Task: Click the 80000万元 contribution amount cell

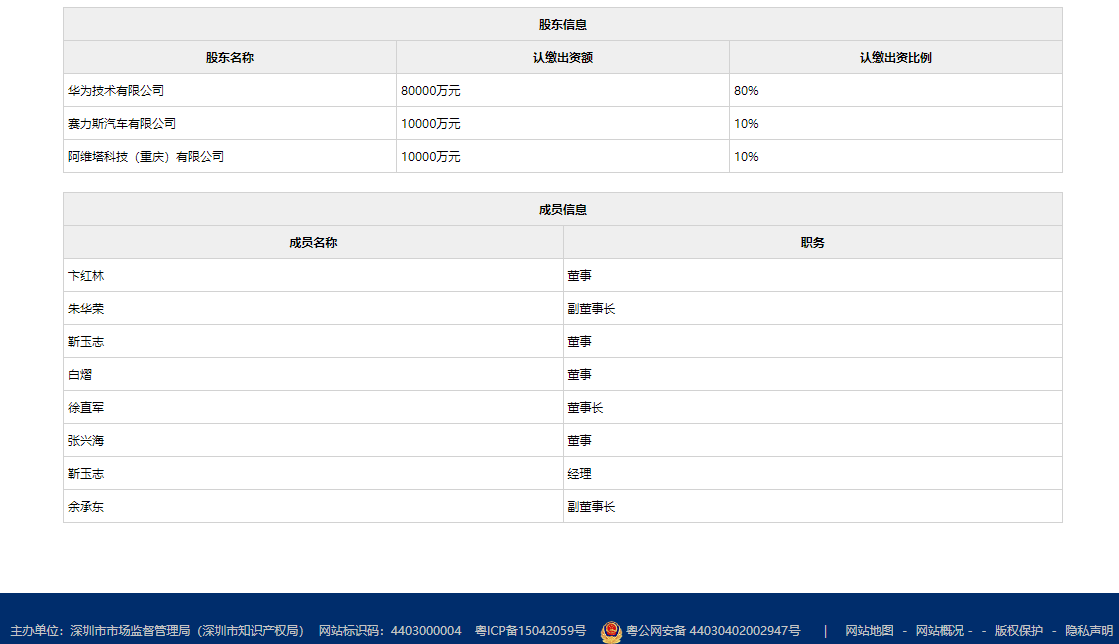Action: (431, 91)
